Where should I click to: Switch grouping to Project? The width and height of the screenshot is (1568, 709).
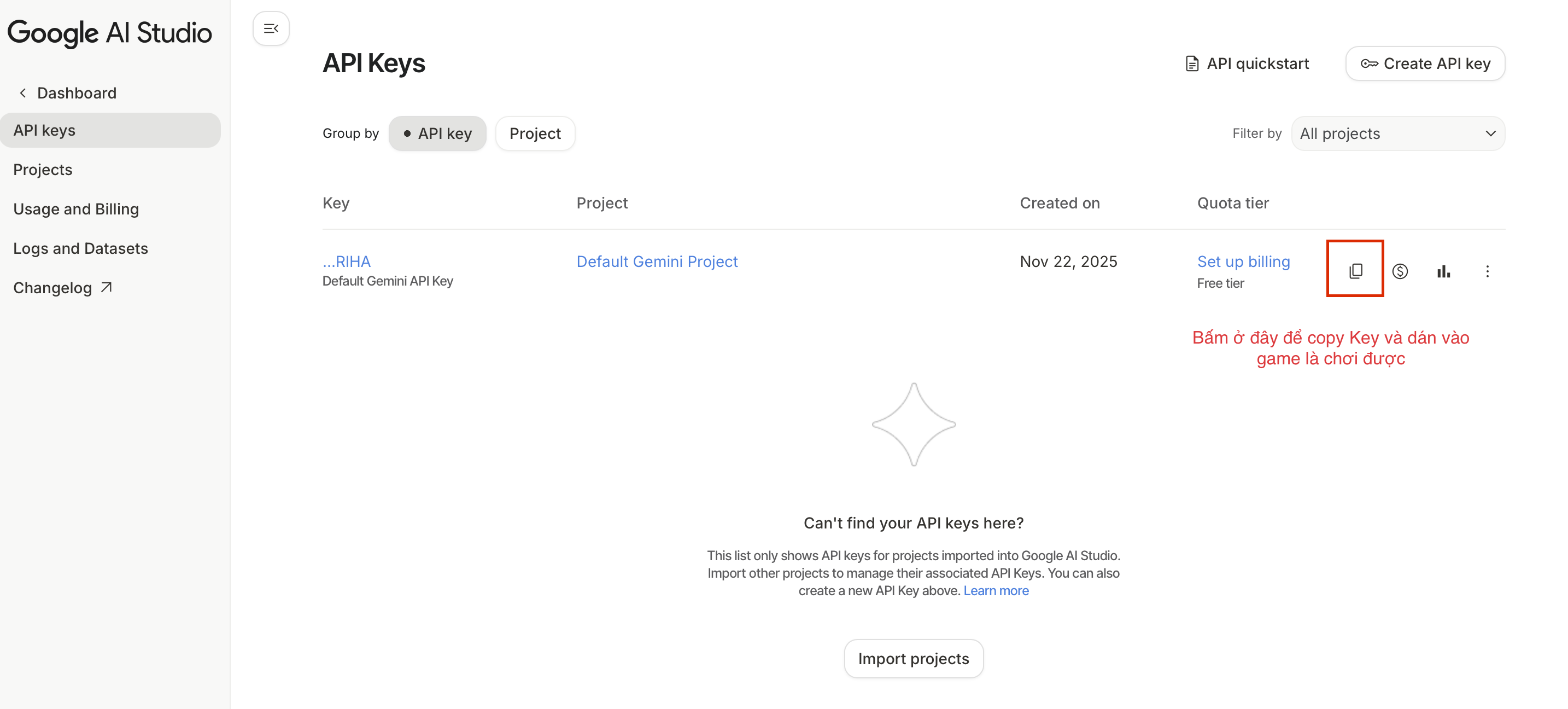point(535,133)
